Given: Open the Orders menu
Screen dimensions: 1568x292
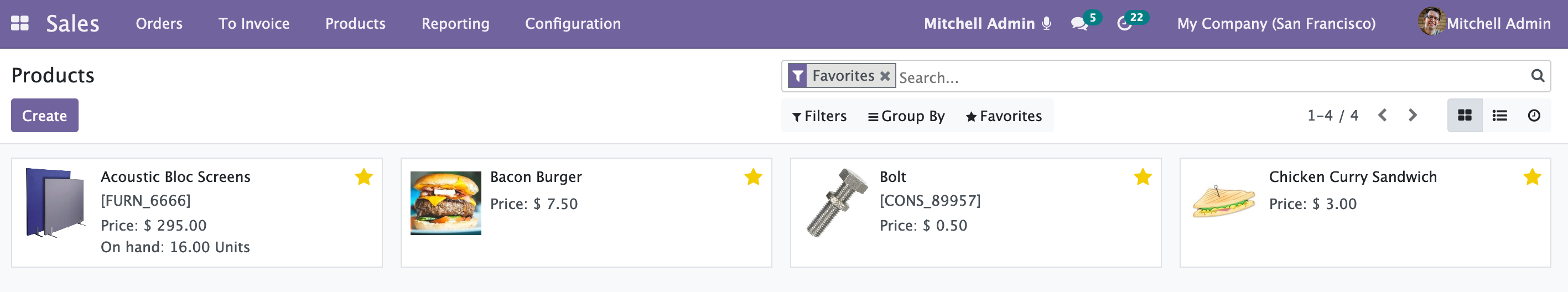Looking at the screenshot, I should pyautogui.click(x=159, y=24).
